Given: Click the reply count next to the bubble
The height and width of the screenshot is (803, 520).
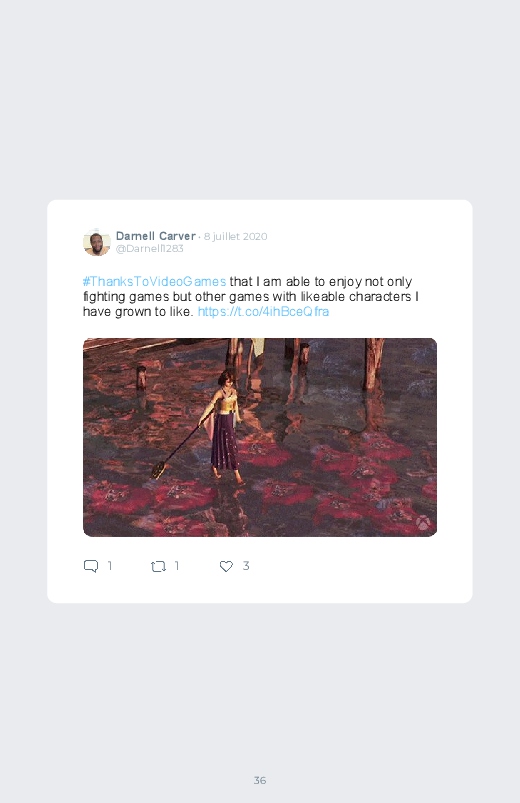Looking at the screenshot, I should (110, 566).
